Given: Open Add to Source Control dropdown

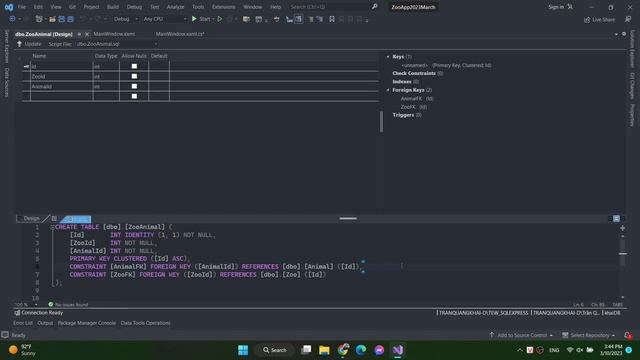Looking at the screenshot, I should 521,335.
